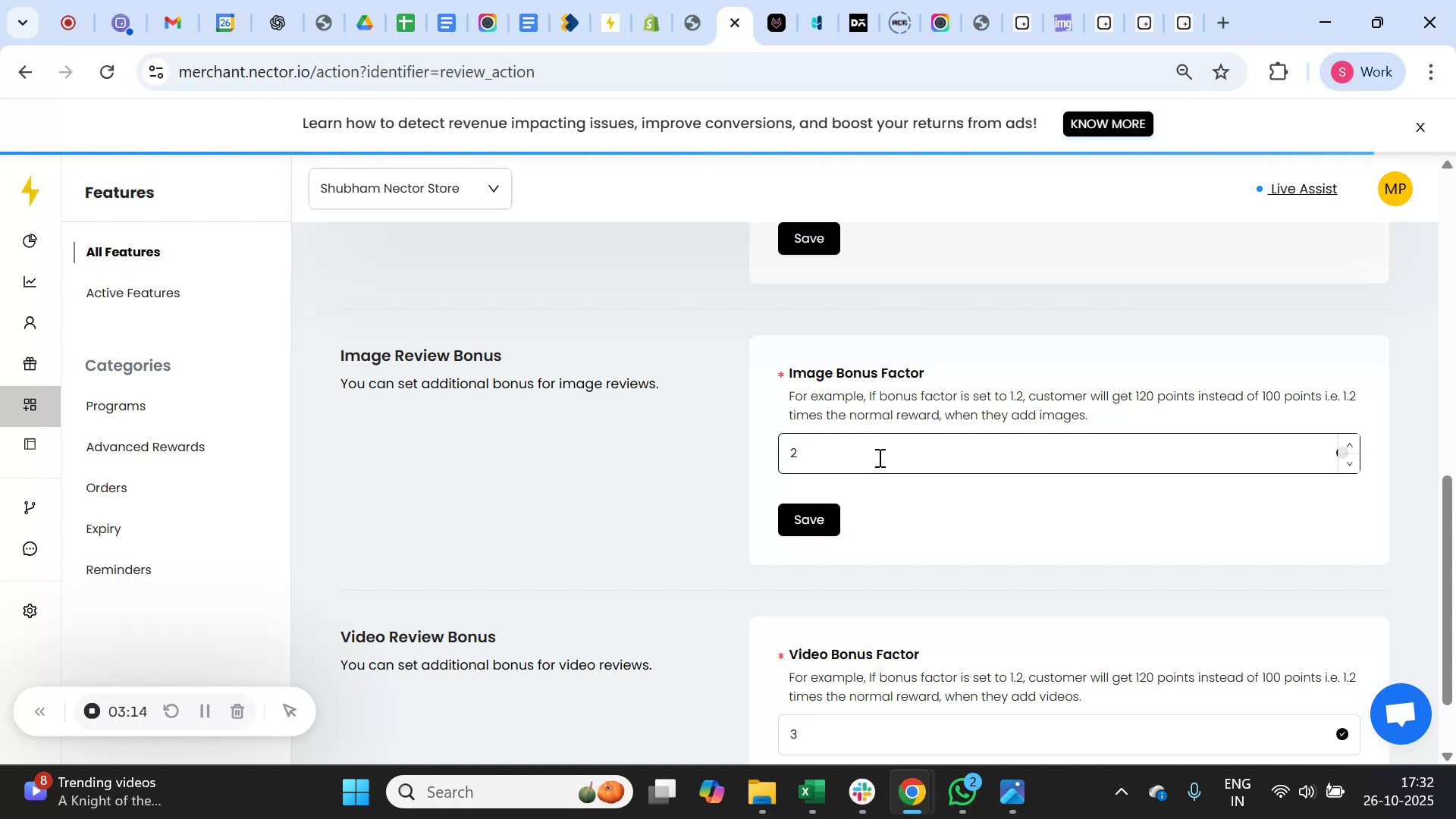Switch to the Active Features tab

coord(133,293)
